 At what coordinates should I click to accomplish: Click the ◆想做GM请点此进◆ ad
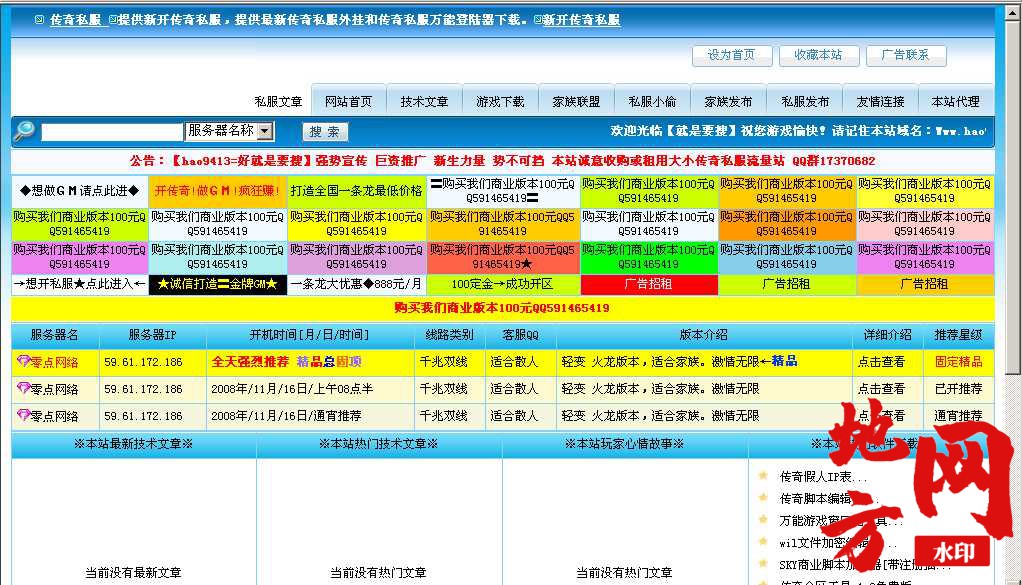point(80,191)
